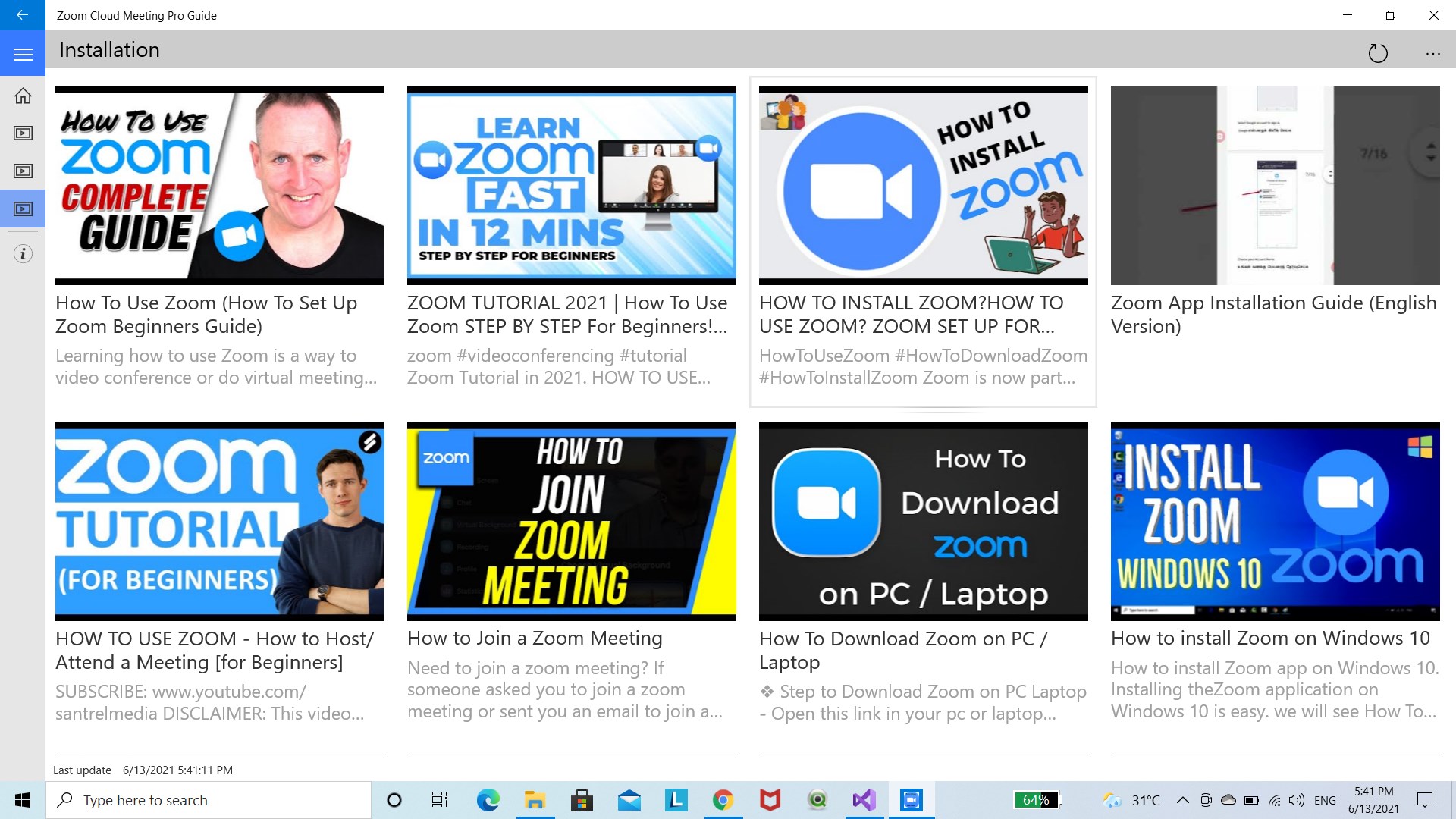Viewport: 1456px width, 819px height.
Task: Open the second video section sidebar icon
Action: (x=23, y=171)
